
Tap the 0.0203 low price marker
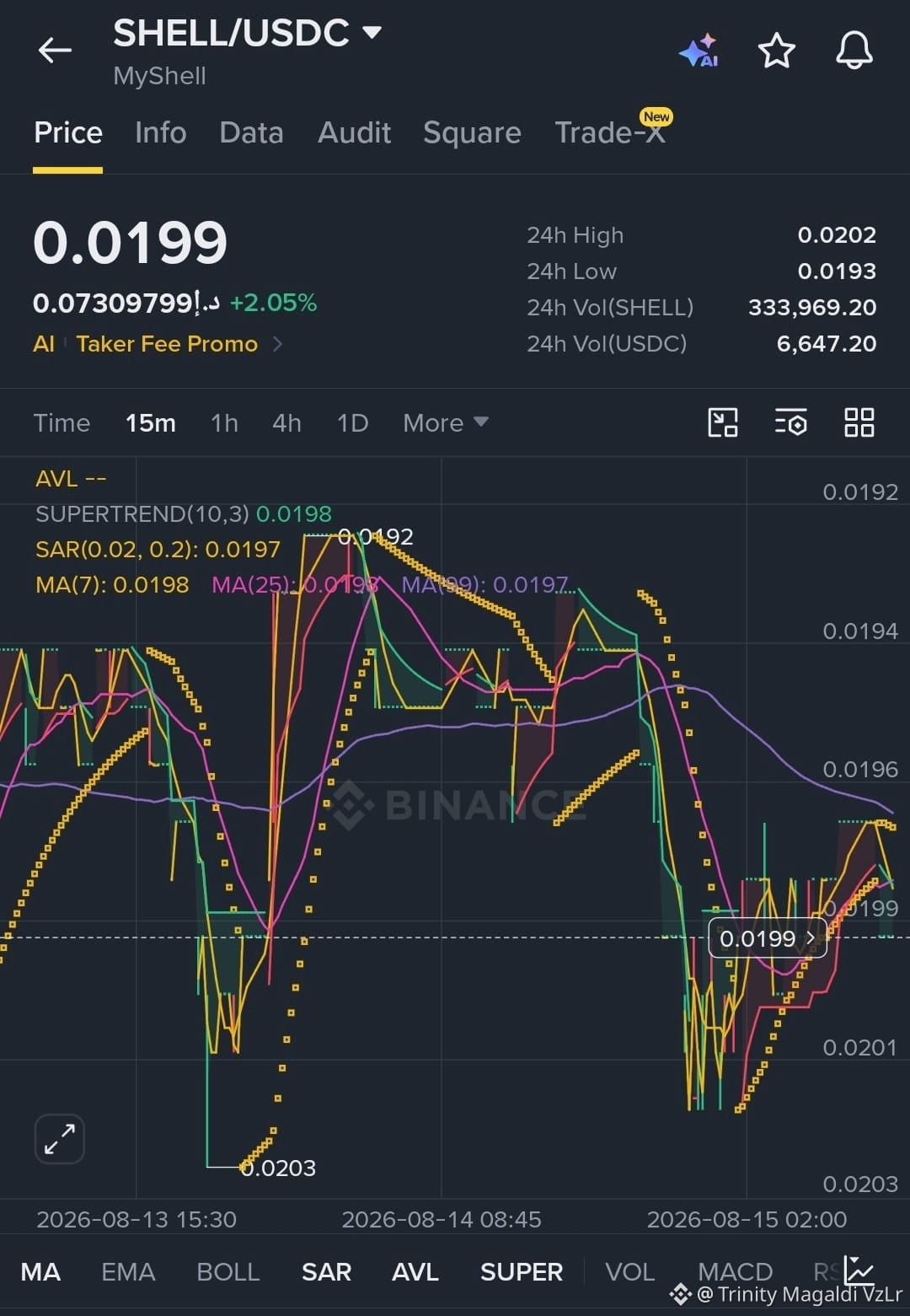pos(278,1168)
